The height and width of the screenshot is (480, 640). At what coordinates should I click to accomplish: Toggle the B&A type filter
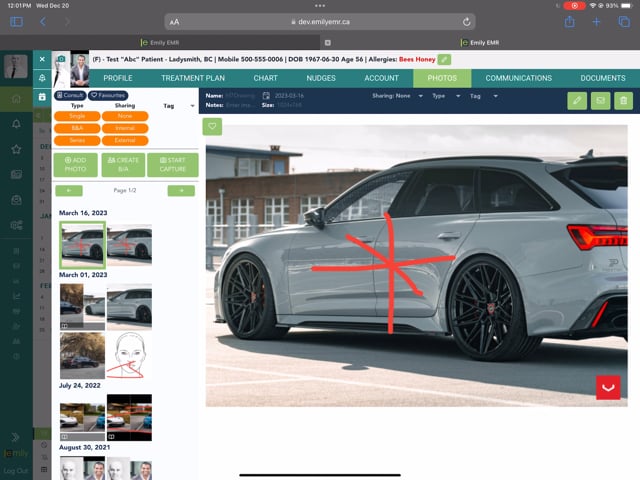tap(77, 128)
